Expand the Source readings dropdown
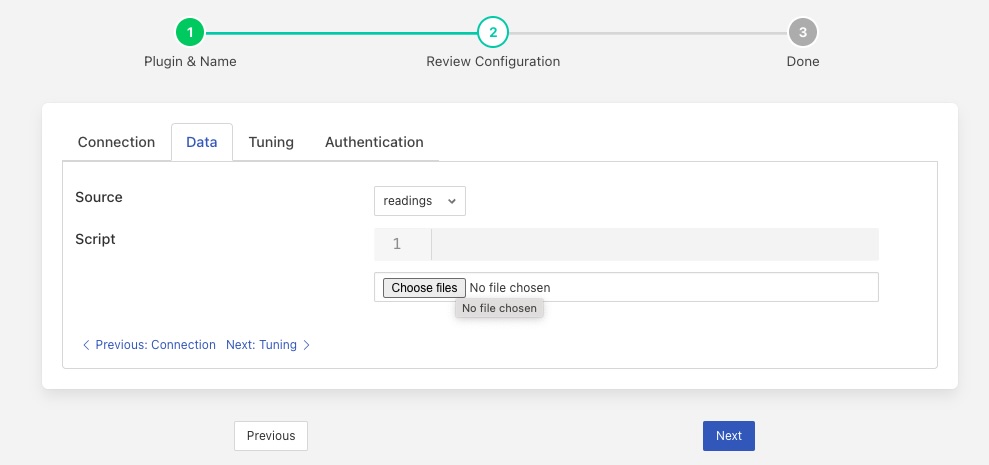 tap(420, 201)
